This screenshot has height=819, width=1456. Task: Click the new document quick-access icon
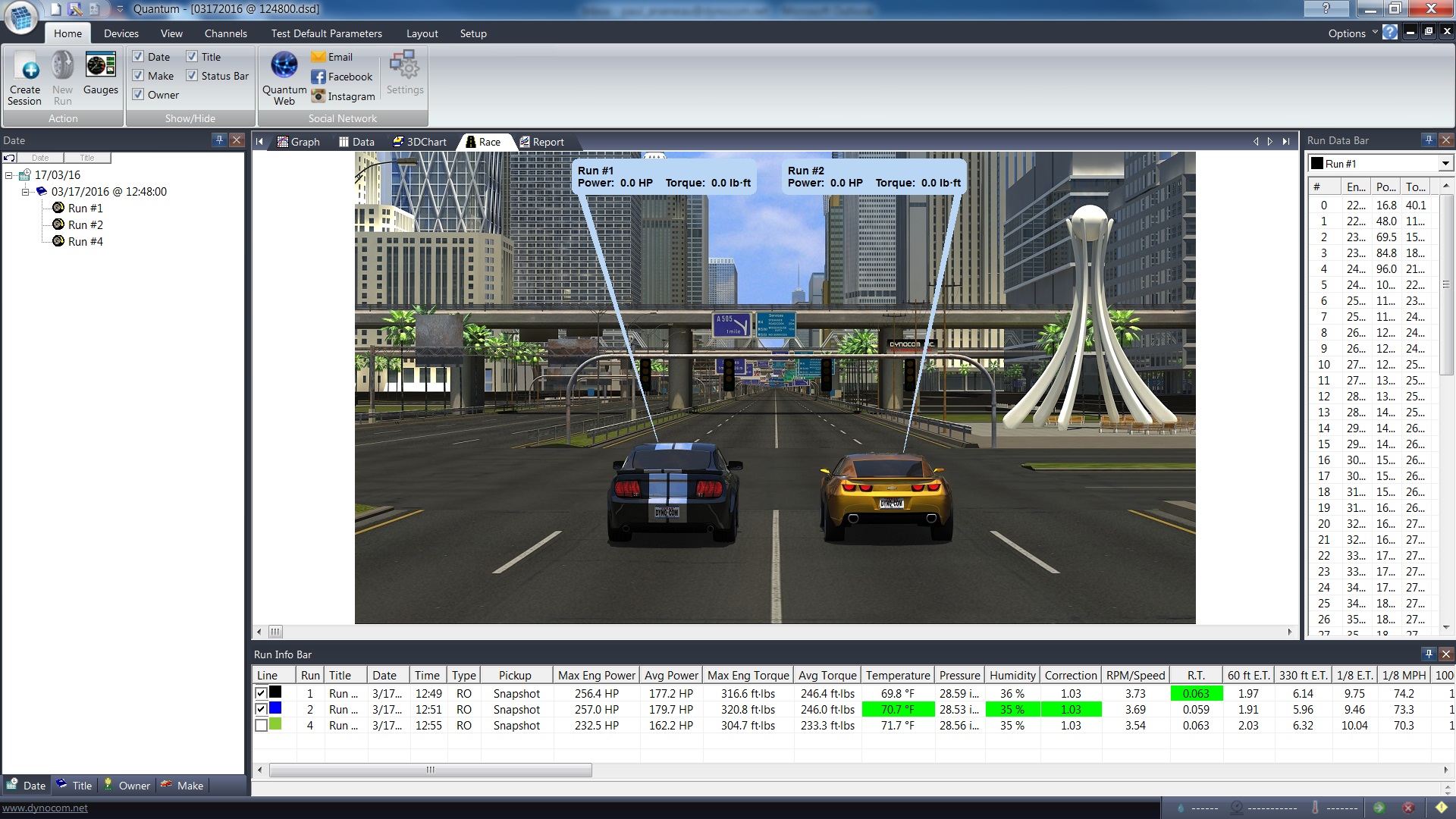point(56,9)
